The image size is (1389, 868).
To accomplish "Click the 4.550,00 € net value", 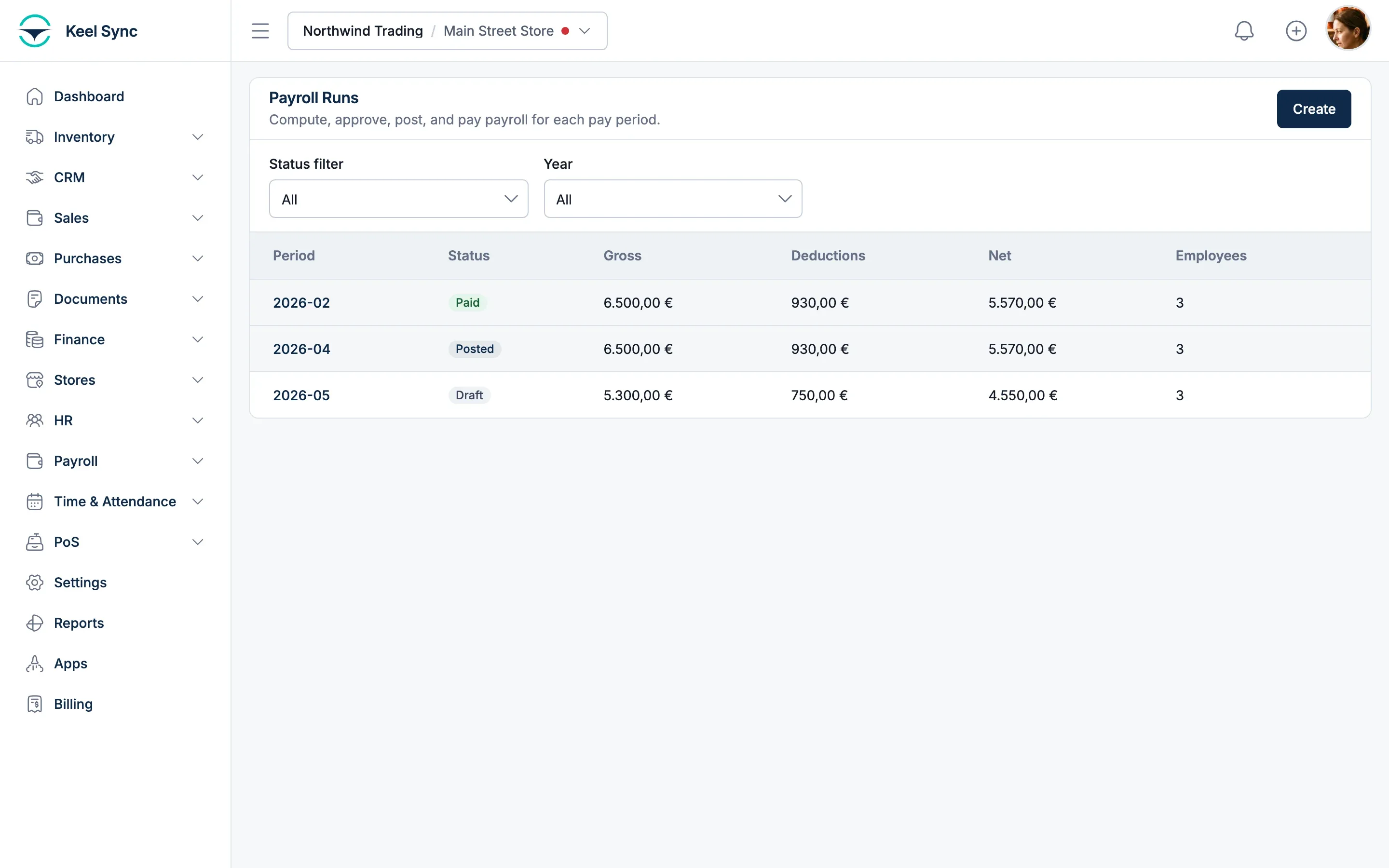I will (x=1022, y=395).
